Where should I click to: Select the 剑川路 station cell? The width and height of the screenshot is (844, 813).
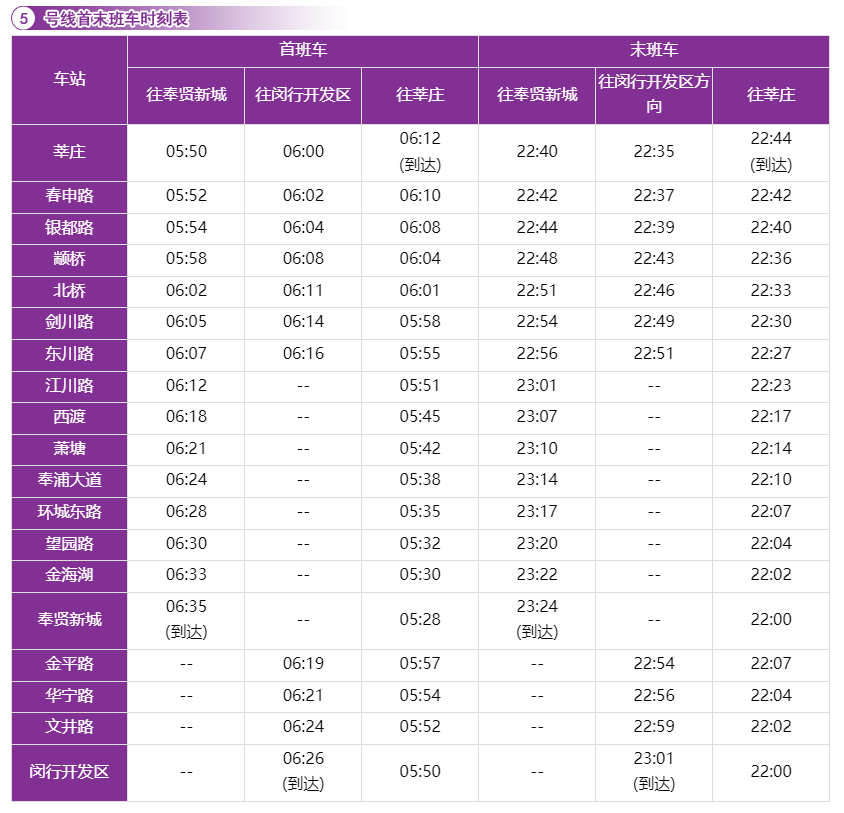pos(70,322)
